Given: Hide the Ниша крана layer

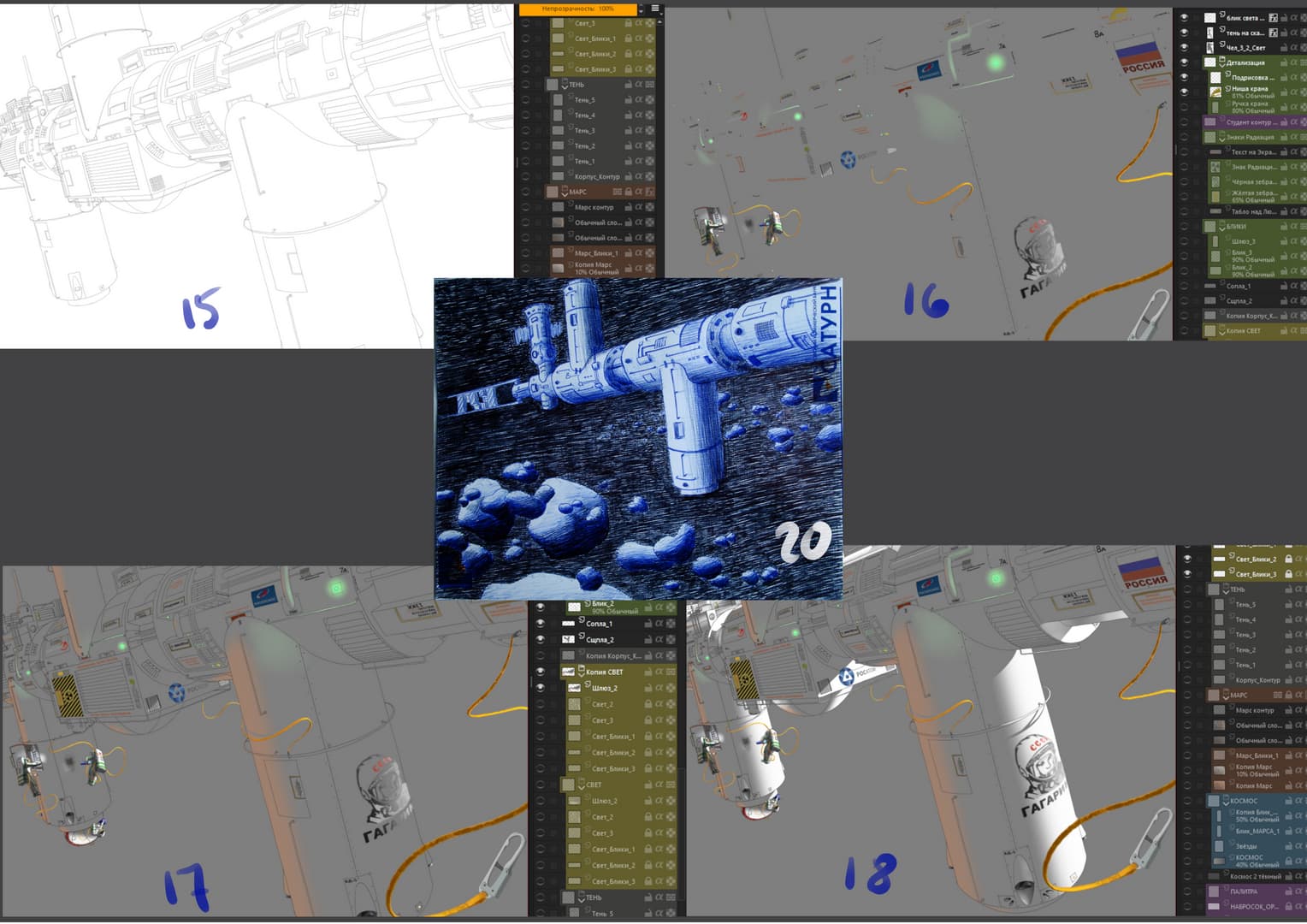Looking at the screenshot, I should tap(1185, 92).
